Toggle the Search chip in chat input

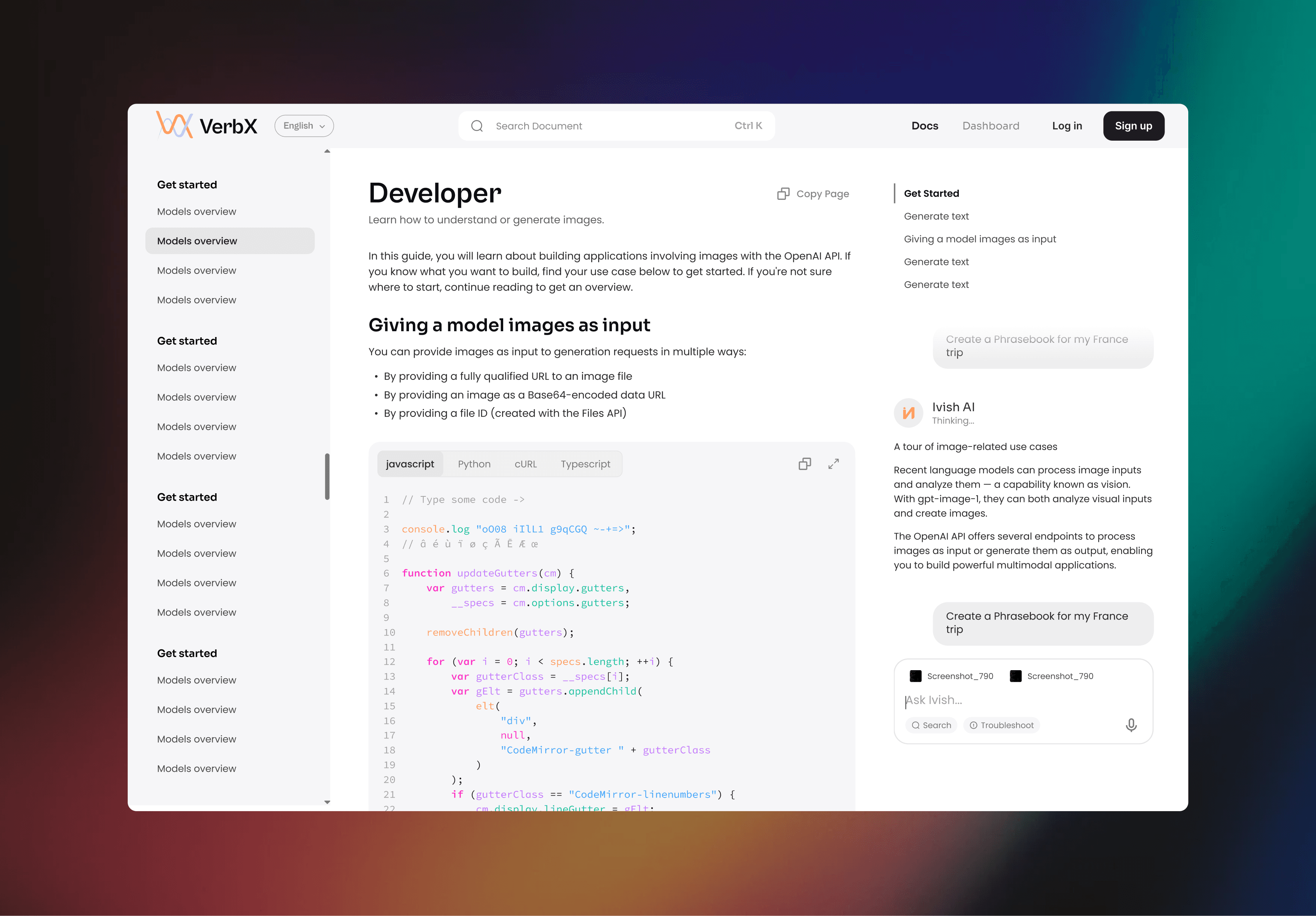tap(931, 725)
